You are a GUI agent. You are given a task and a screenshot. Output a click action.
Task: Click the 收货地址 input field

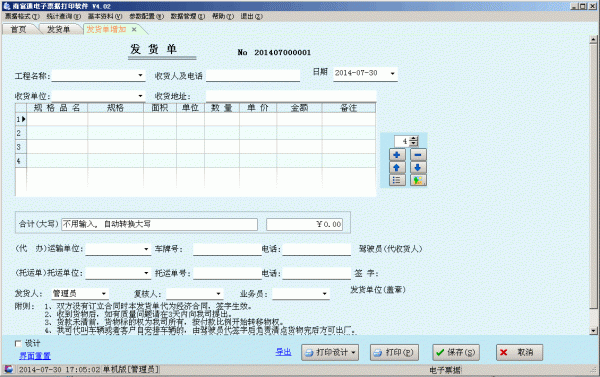point(291,96)
